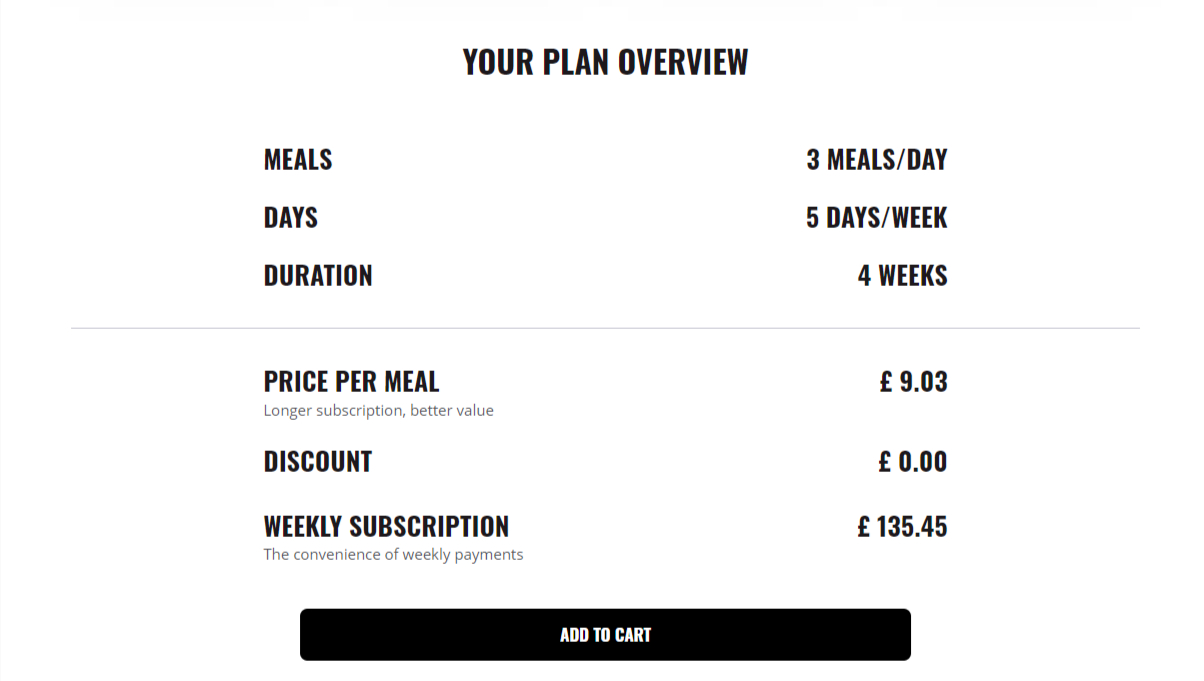
Task: Select the MEALS row label
Action: pyautogui.click(x=298, y=160)
